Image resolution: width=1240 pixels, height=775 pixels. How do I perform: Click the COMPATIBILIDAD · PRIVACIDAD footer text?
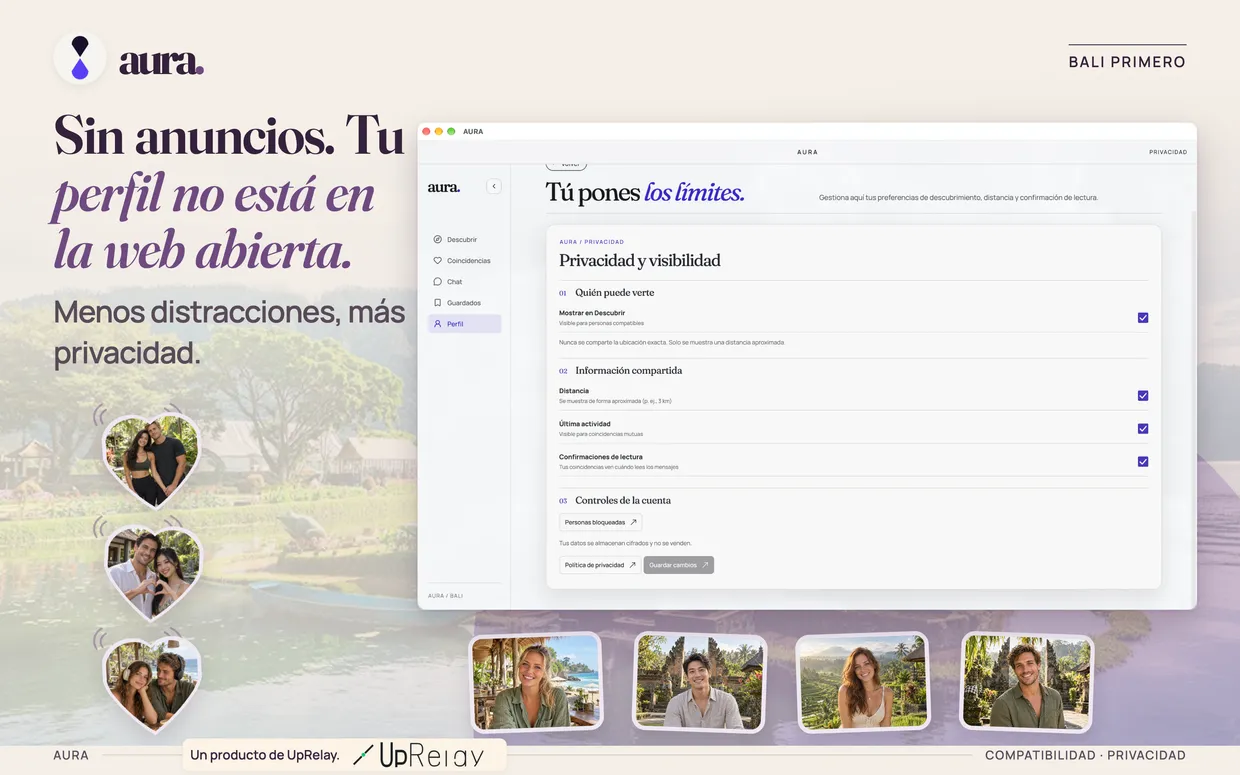click(x=1085, y=756)
